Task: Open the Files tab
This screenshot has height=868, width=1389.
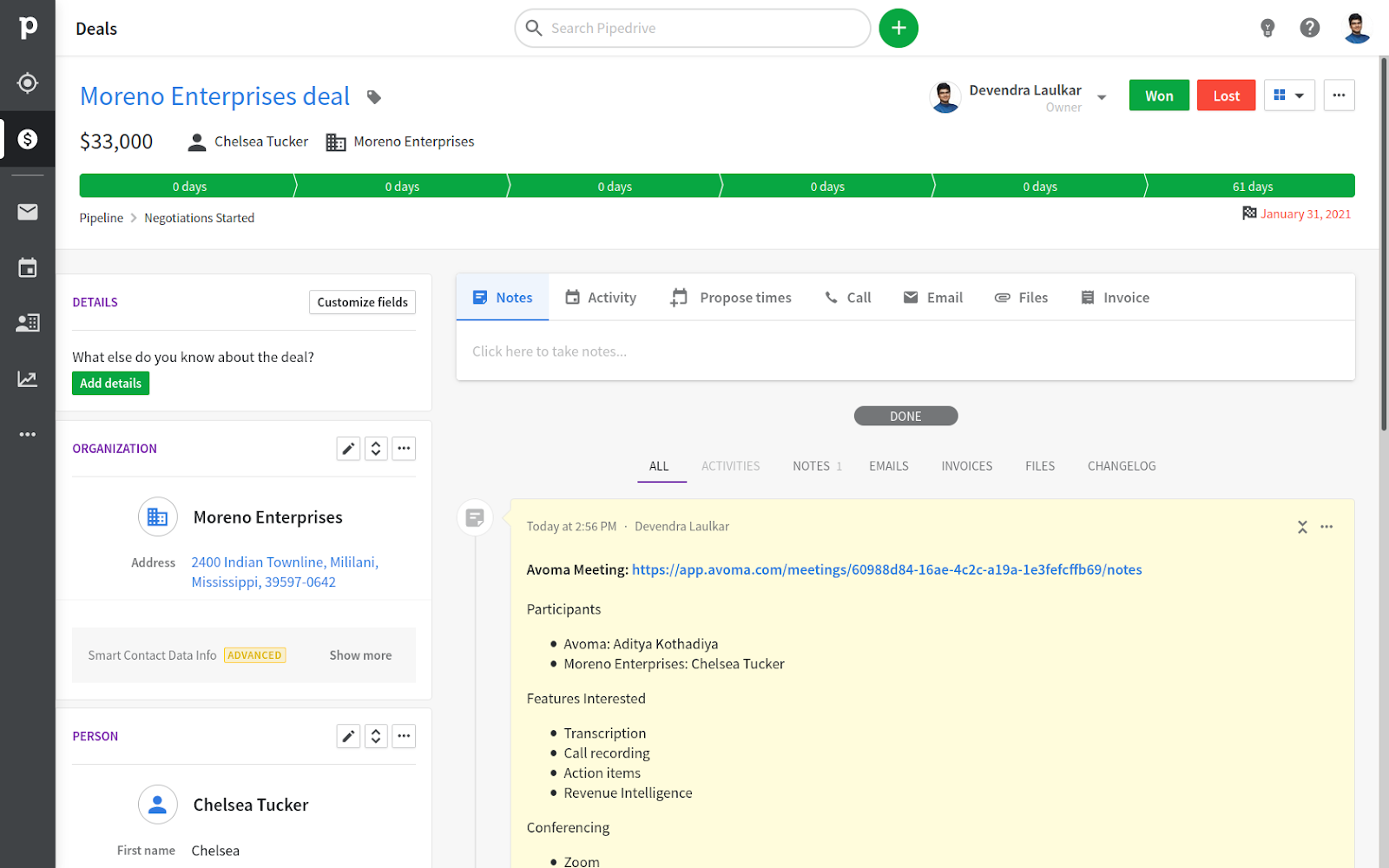Action: point(1021,298)
